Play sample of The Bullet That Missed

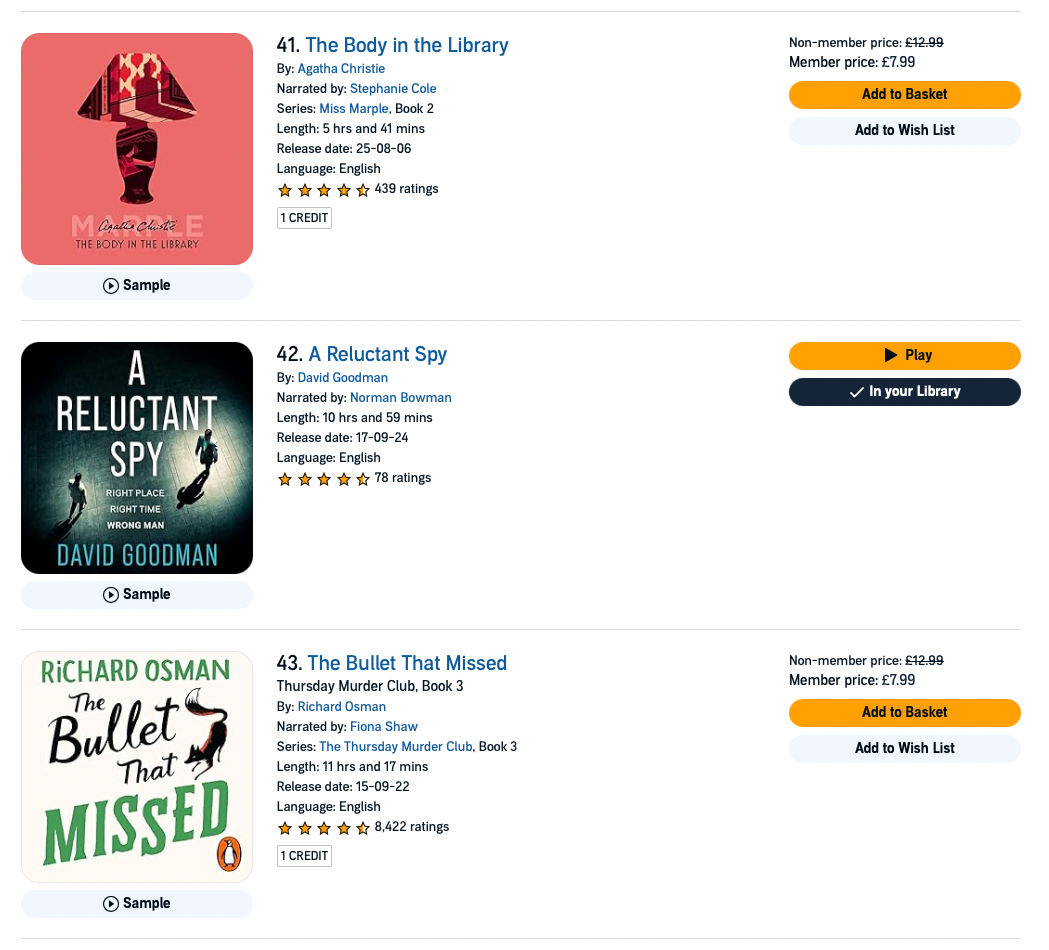coord(136,904)
